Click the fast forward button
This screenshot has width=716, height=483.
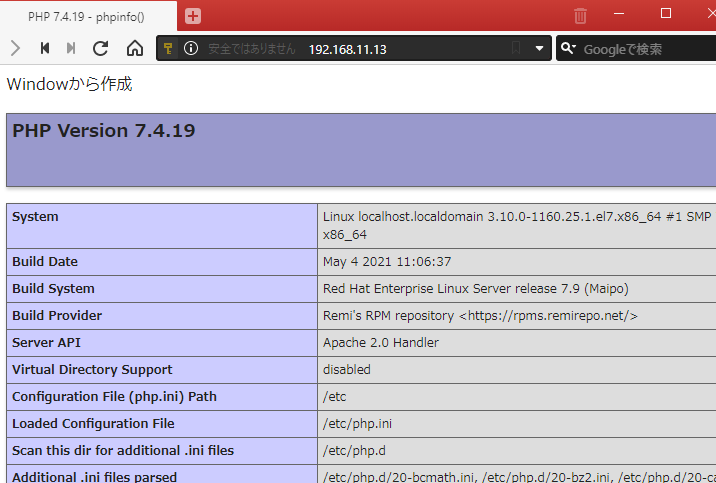[71, 48]
